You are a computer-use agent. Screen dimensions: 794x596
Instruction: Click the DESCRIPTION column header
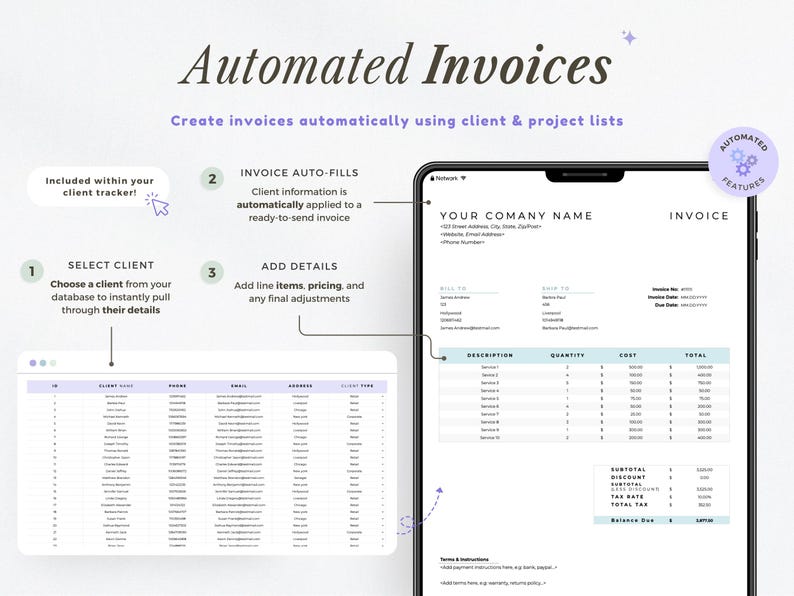(x=490, y=355)
